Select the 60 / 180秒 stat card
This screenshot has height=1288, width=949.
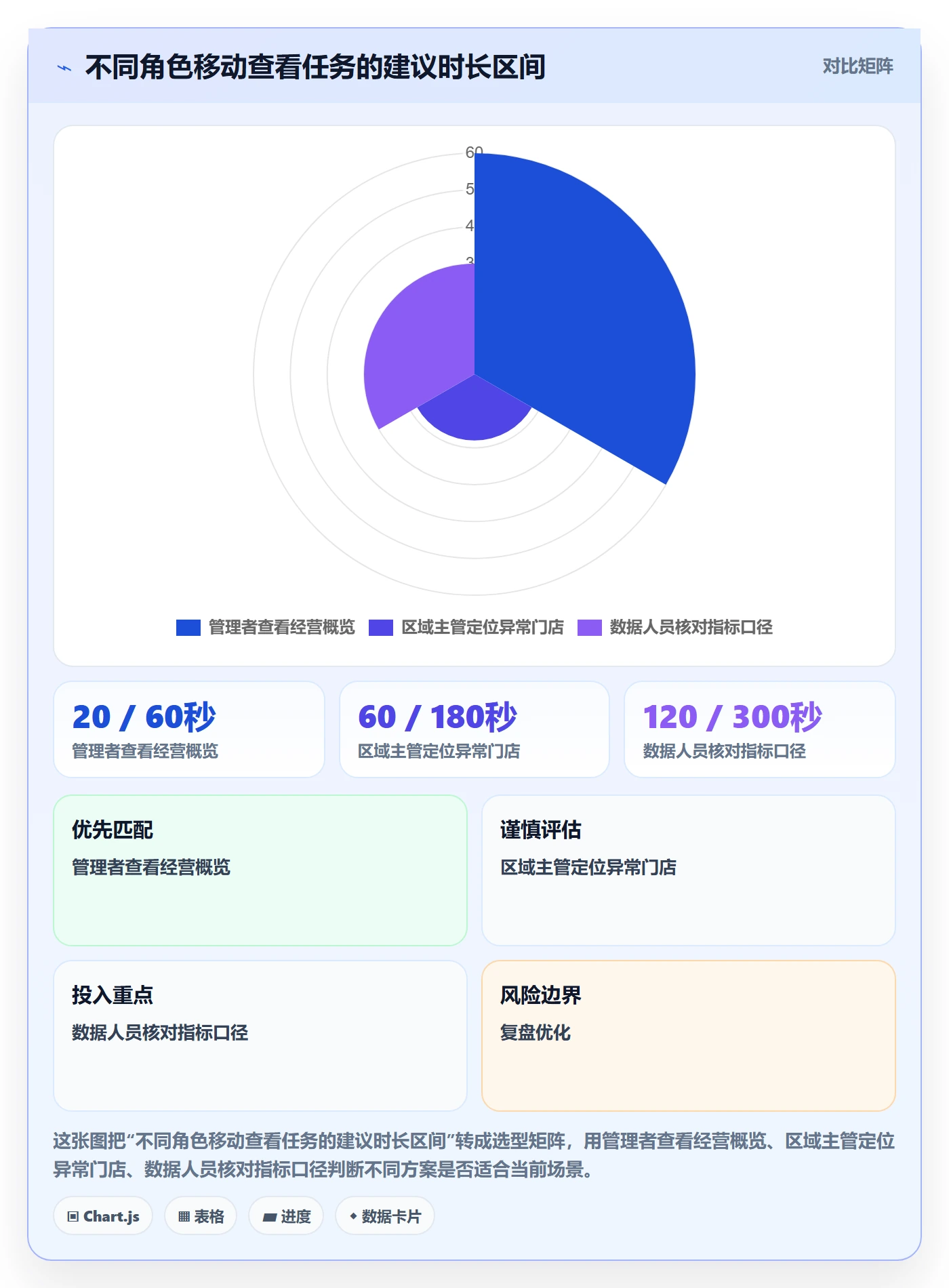[x=474, y=729]
